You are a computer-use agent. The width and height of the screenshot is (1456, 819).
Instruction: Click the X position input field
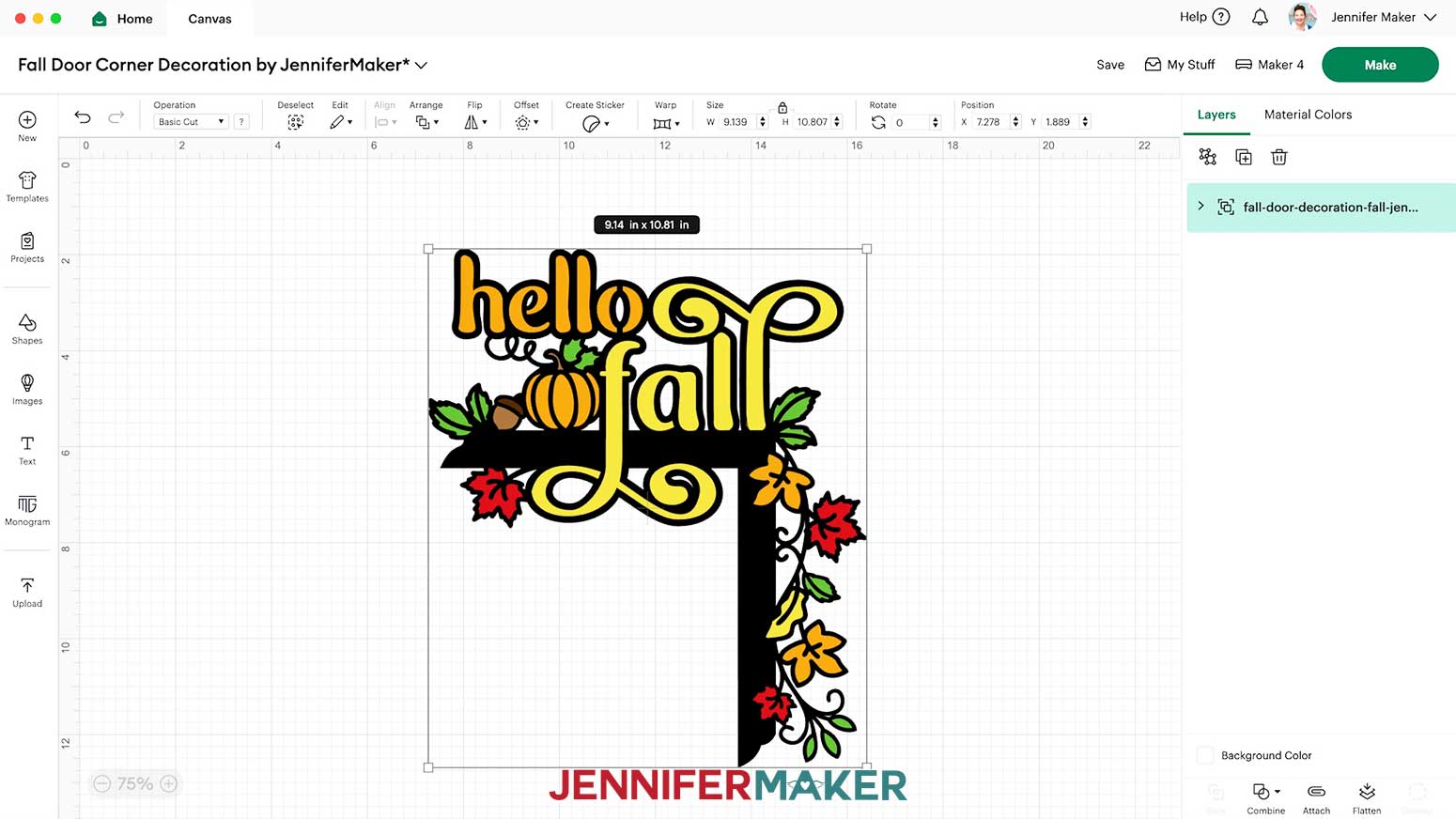[991, 122]
